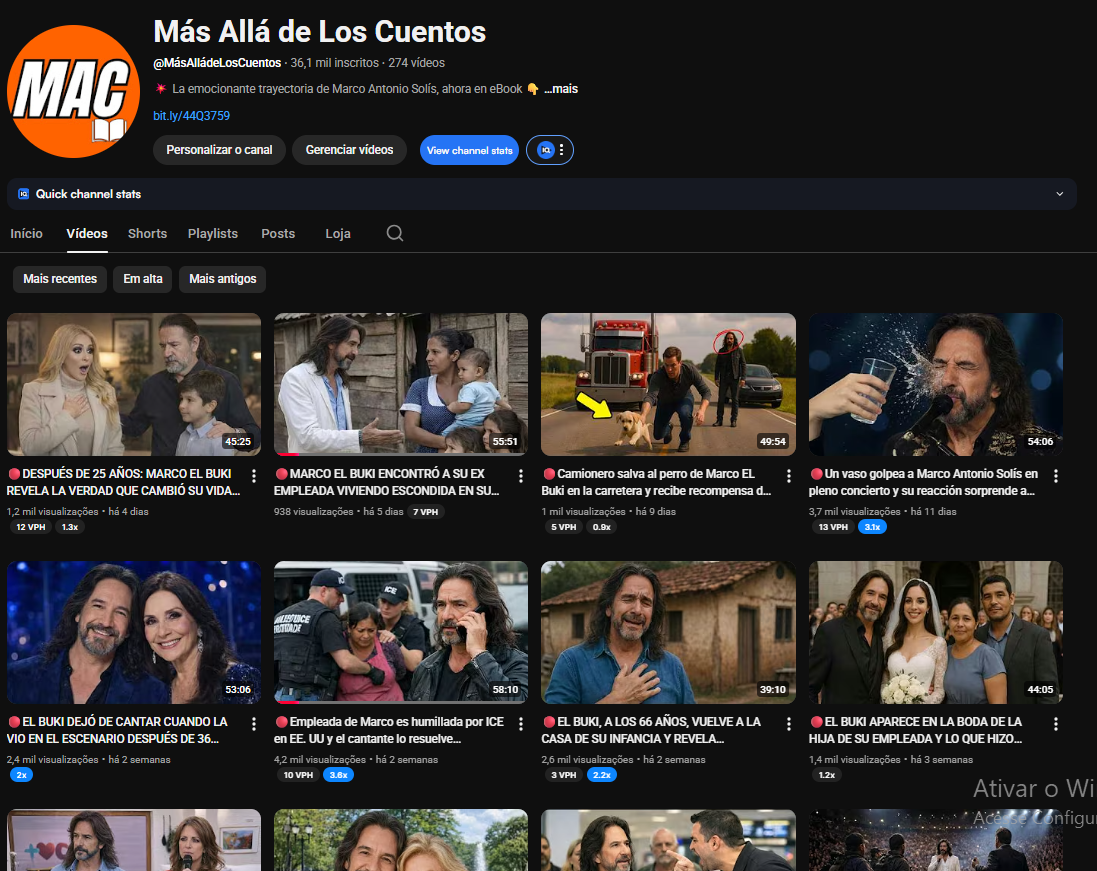Expand the Quick channel stats chevron
This screenshot has width=1097, height=871.
pyautogui.click(x=1059, y=194)
